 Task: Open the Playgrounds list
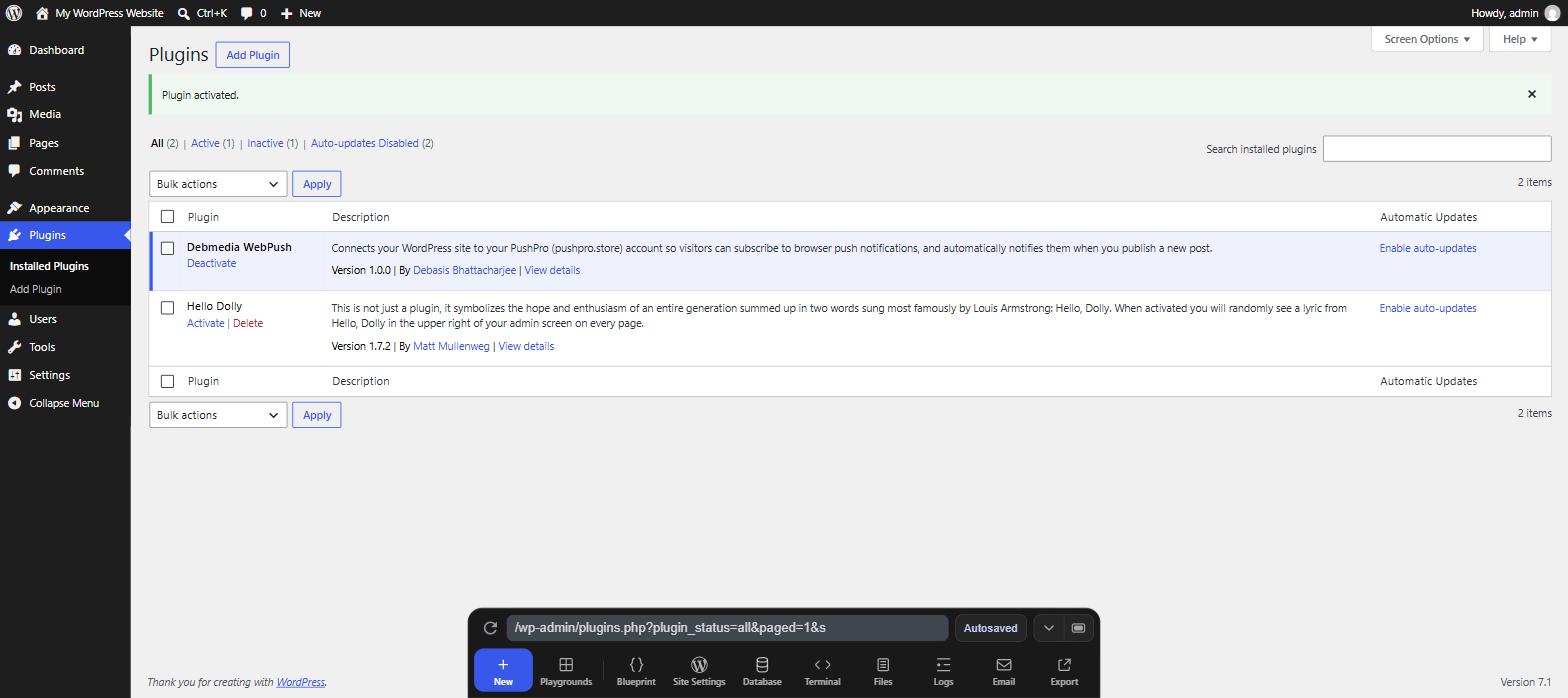[566, 671]
